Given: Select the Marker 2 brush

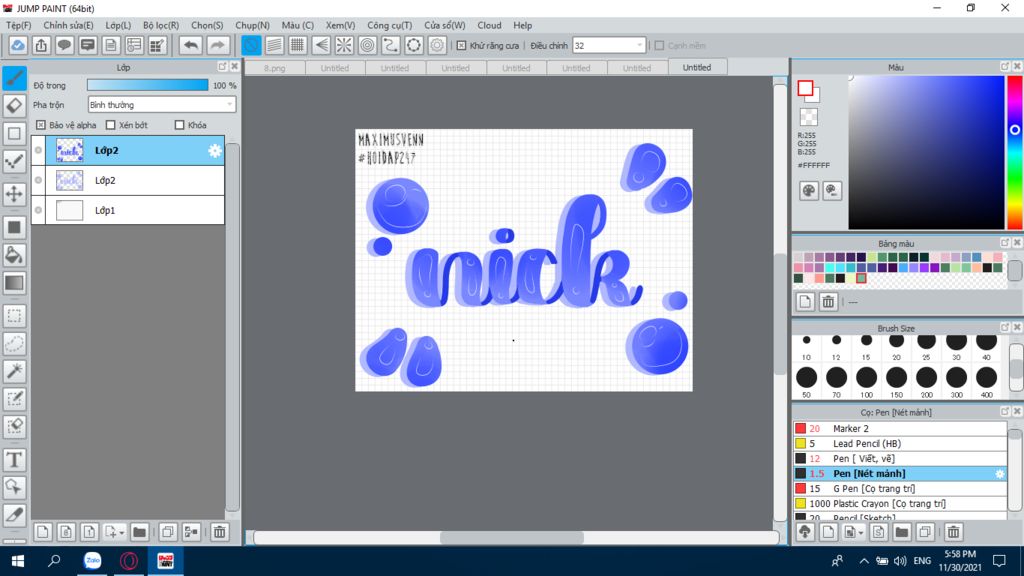Looking at the screenshot, I should pyautogui.click(x=900, y=428).
